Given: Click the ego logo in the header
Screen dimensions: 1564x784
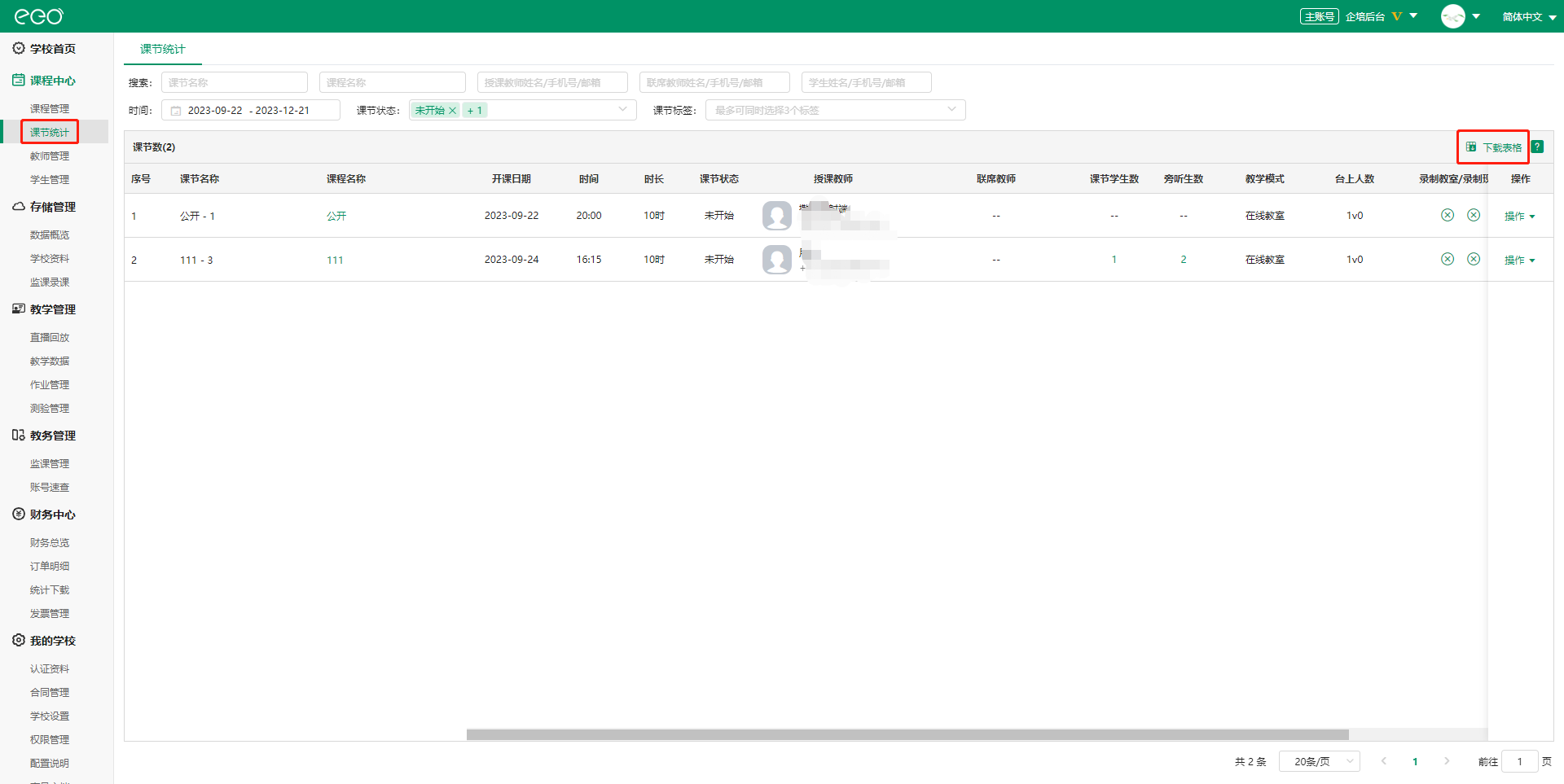Looking at the screenshot, I should click(x=38, y=16).
